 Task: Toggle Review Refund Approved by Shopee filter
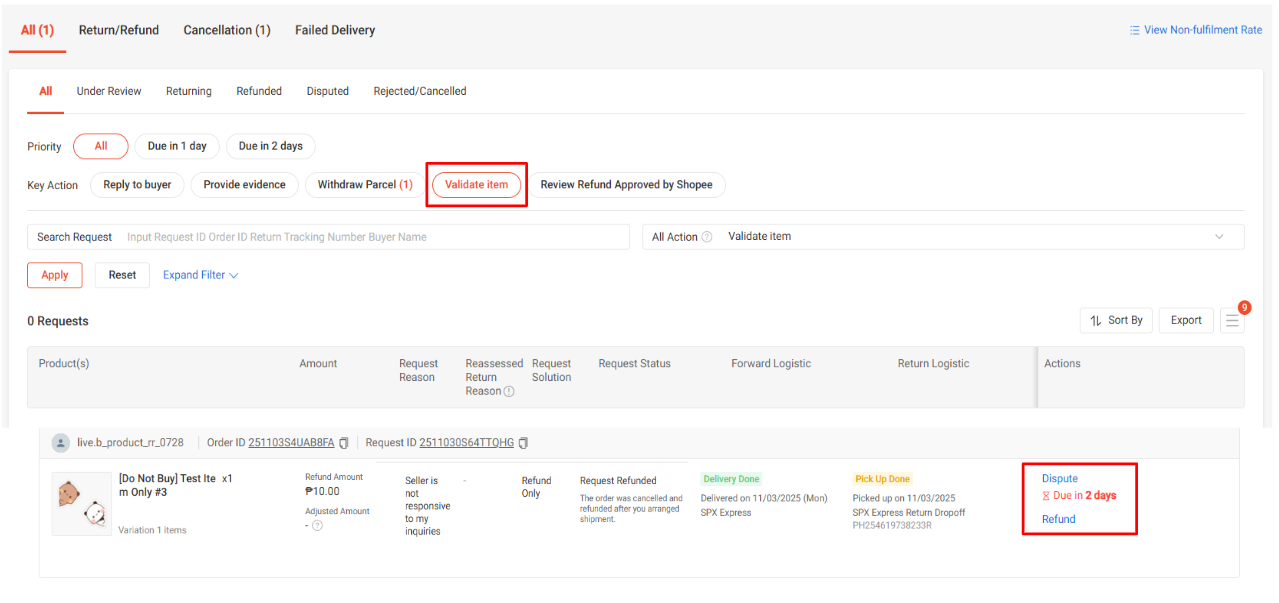(626, 185)
